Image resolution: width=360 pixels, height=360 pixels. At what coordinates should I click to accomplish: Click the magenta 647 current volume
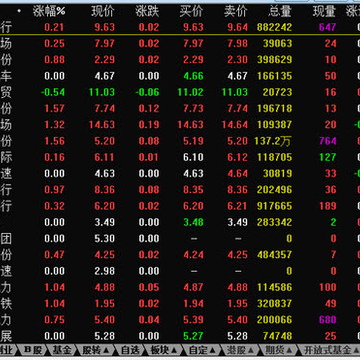327,27
